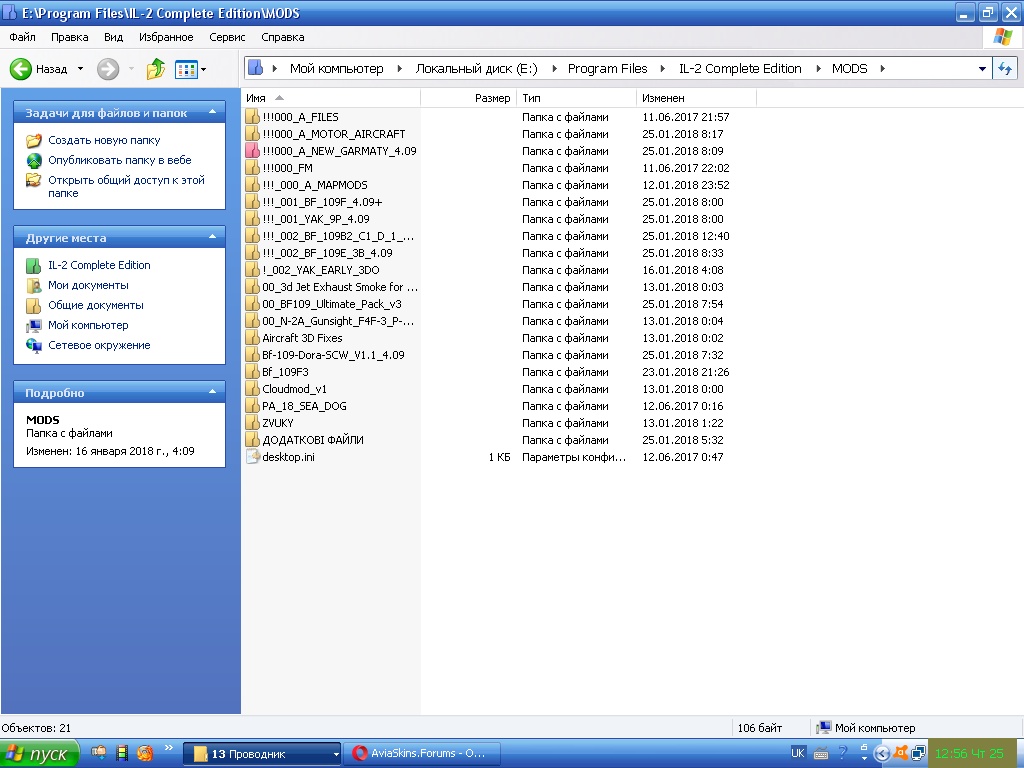The height and width of the screenshot is (768, 1024).
Task: Select the folder 00_BF109_Ultimate_Pack_v3
Action: (x=332, y=304)
